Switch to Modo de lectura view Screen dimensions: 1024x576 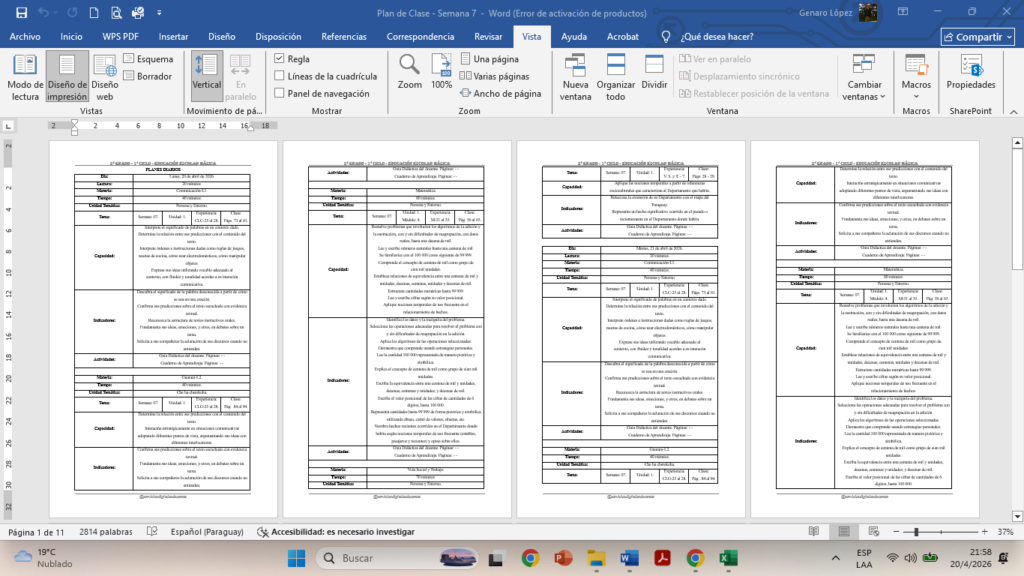pos(25,78)
